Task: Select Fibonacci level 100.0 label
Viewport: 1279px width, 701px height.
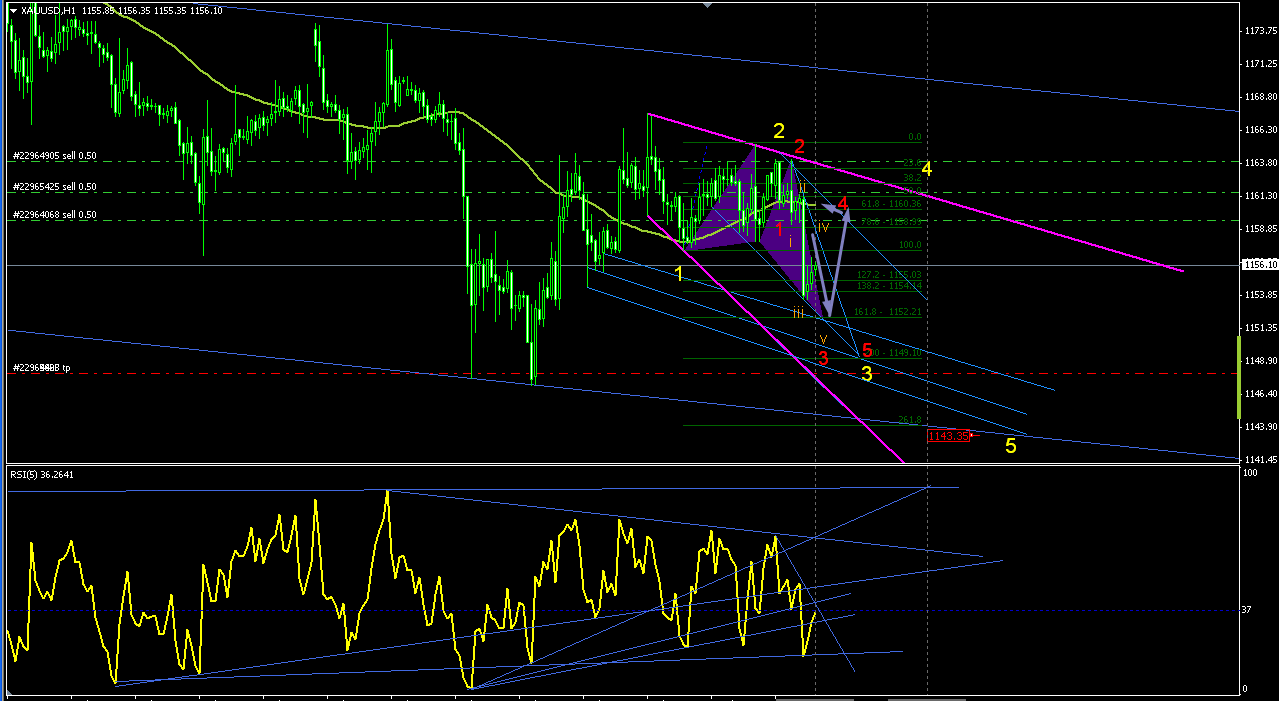Action: (910, 245)
